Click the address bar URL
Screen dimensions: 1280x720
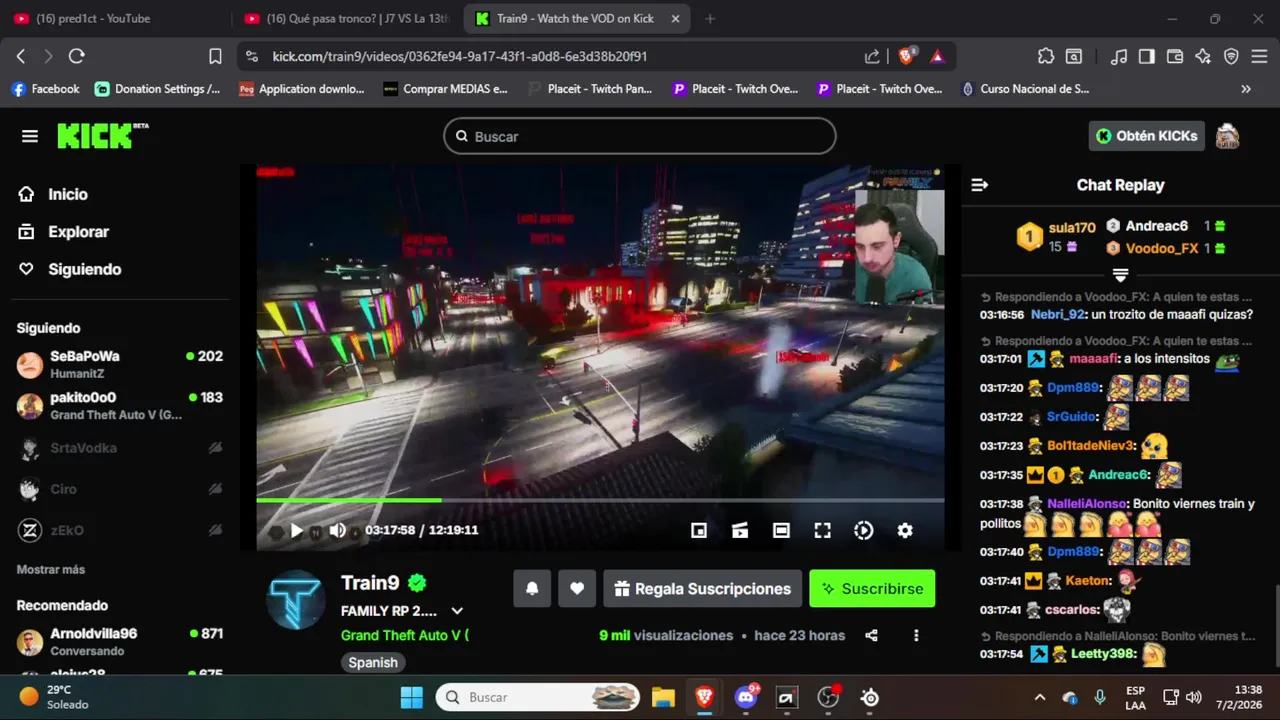pos(459,57)
